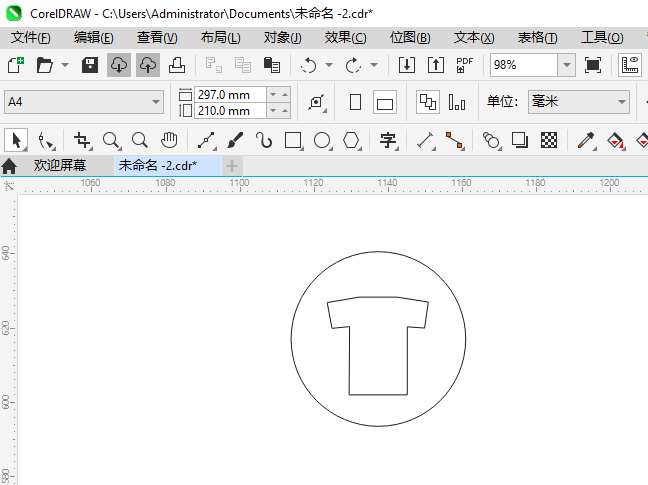
Task: Select the second magnifier zoom-out tool
Action: click(x=140, y=140)
